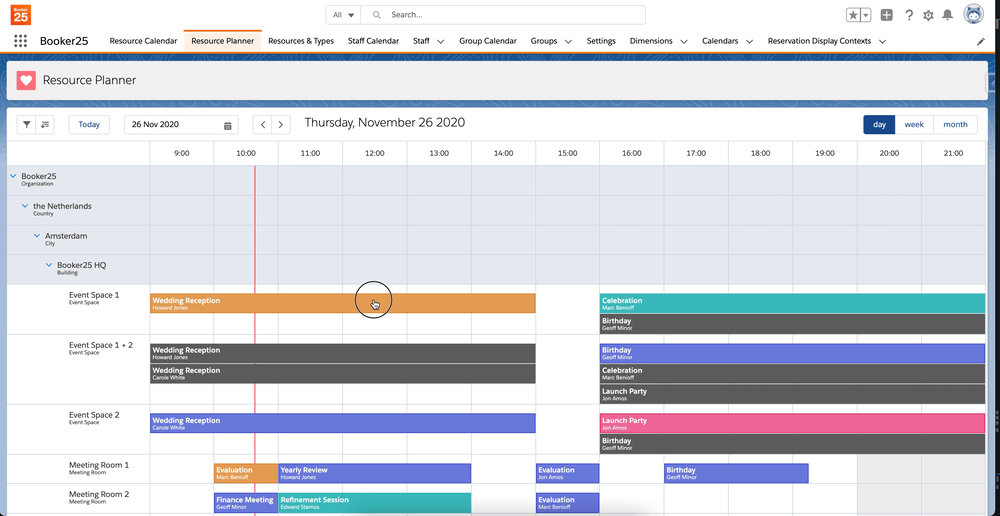
Task: Open the search scope All dropdown
Action: [x=343, y=15]
